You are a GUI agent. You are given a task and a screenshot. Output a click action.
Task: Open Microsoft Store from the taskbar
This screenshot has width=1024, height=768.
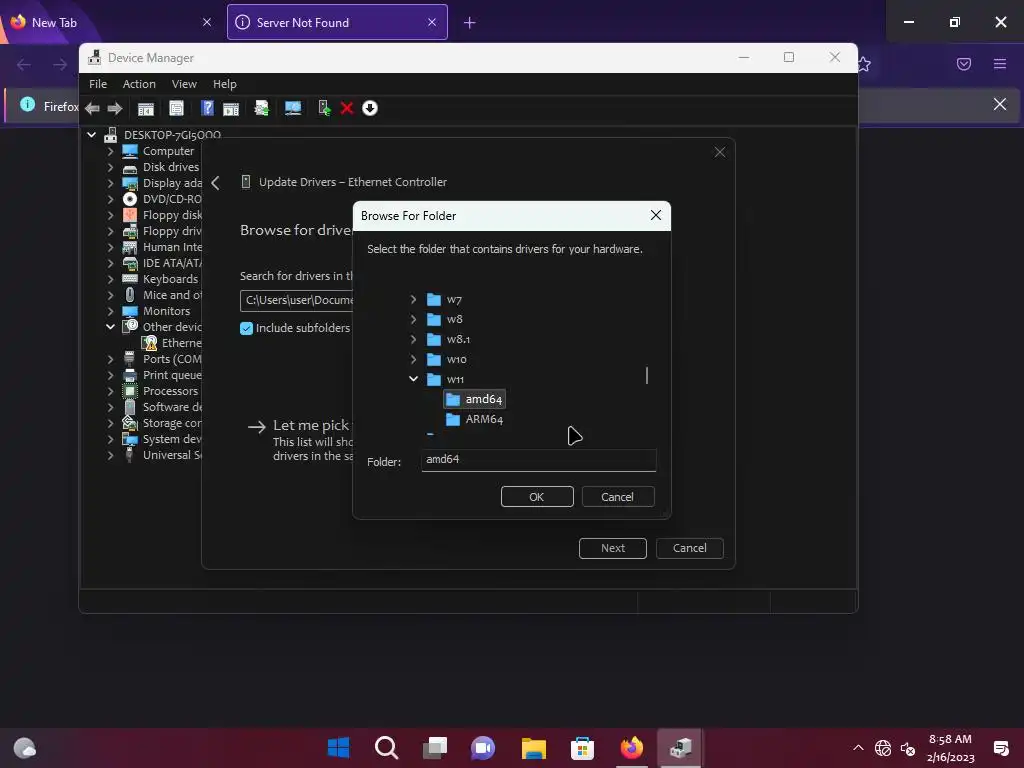click(x=582, y=748)
